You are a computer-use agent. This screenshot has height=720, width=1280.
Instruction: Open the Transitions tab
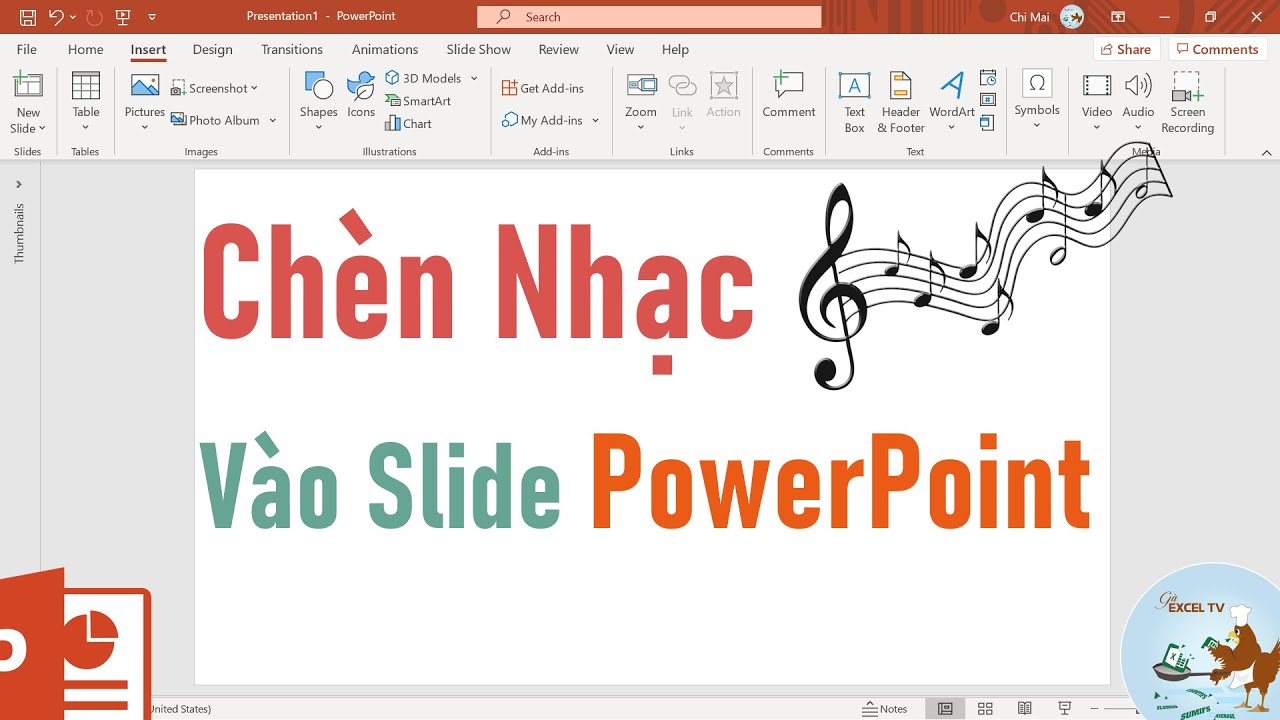point(292,49)
